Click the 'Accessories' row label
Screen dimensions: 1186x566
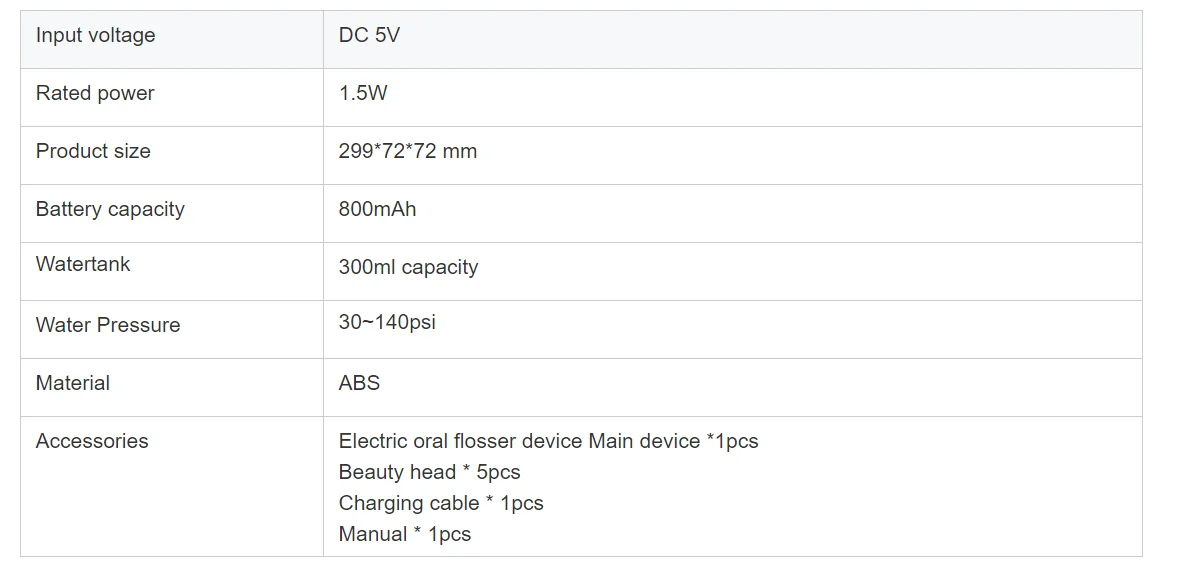(92, 442)
